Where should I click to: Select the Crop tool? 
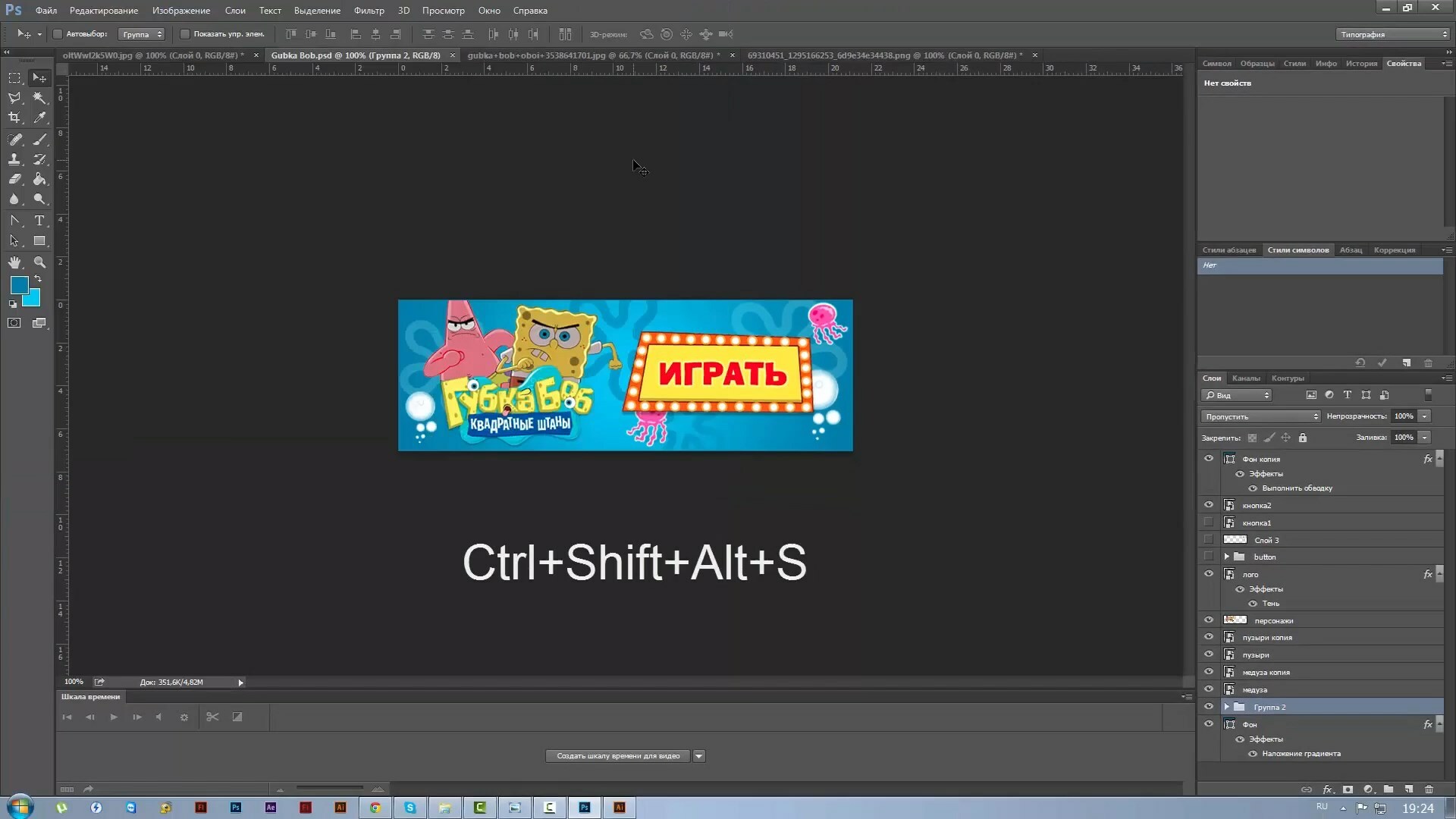coord(14,118)
